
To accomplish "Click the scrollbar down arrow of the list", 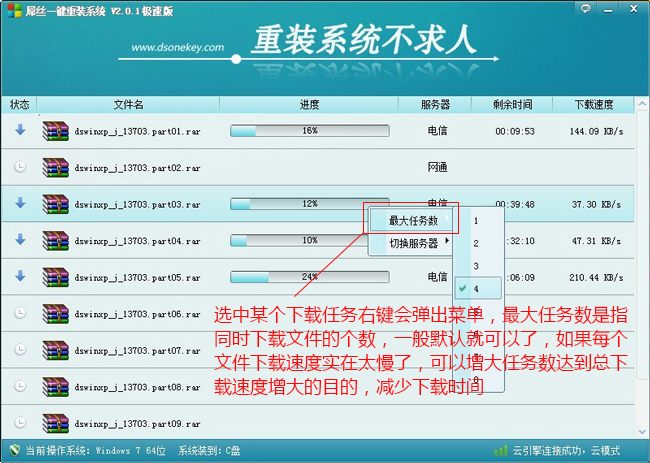I will coord(642,431).
